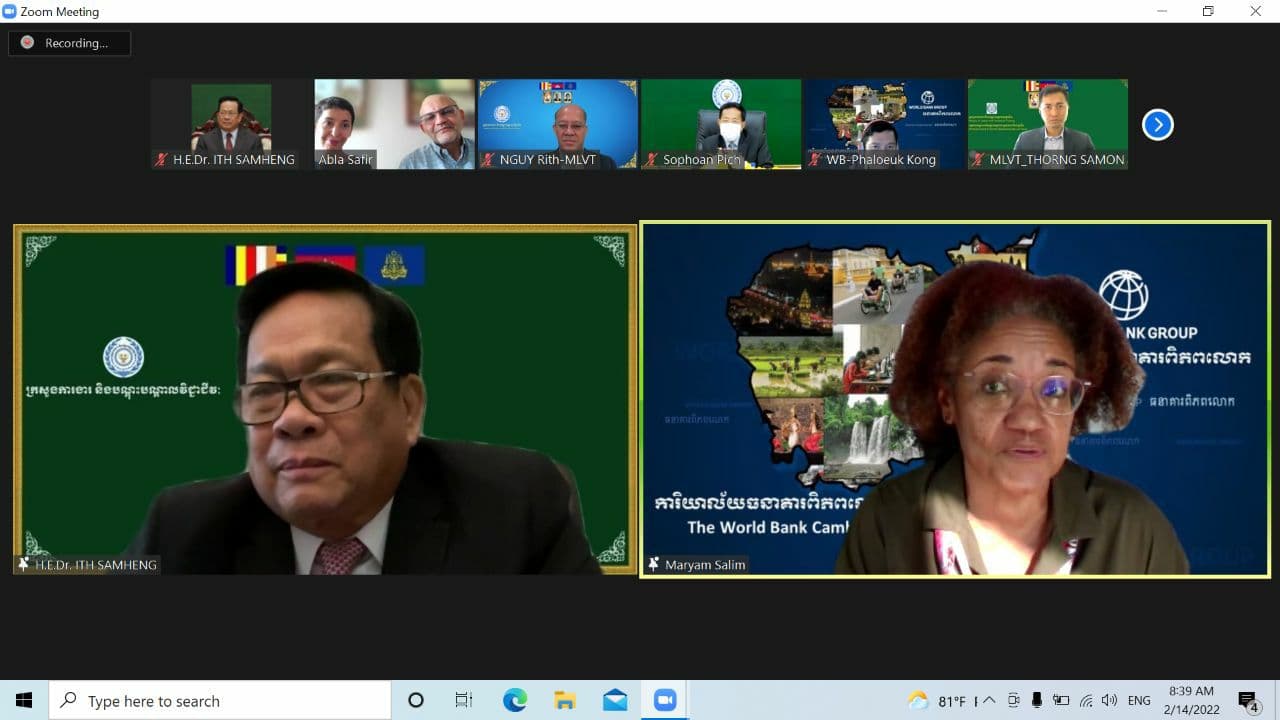This screenshot has width=1280, height=720.
Task: Open the volume control tray icon
Action: [1109, 701]
